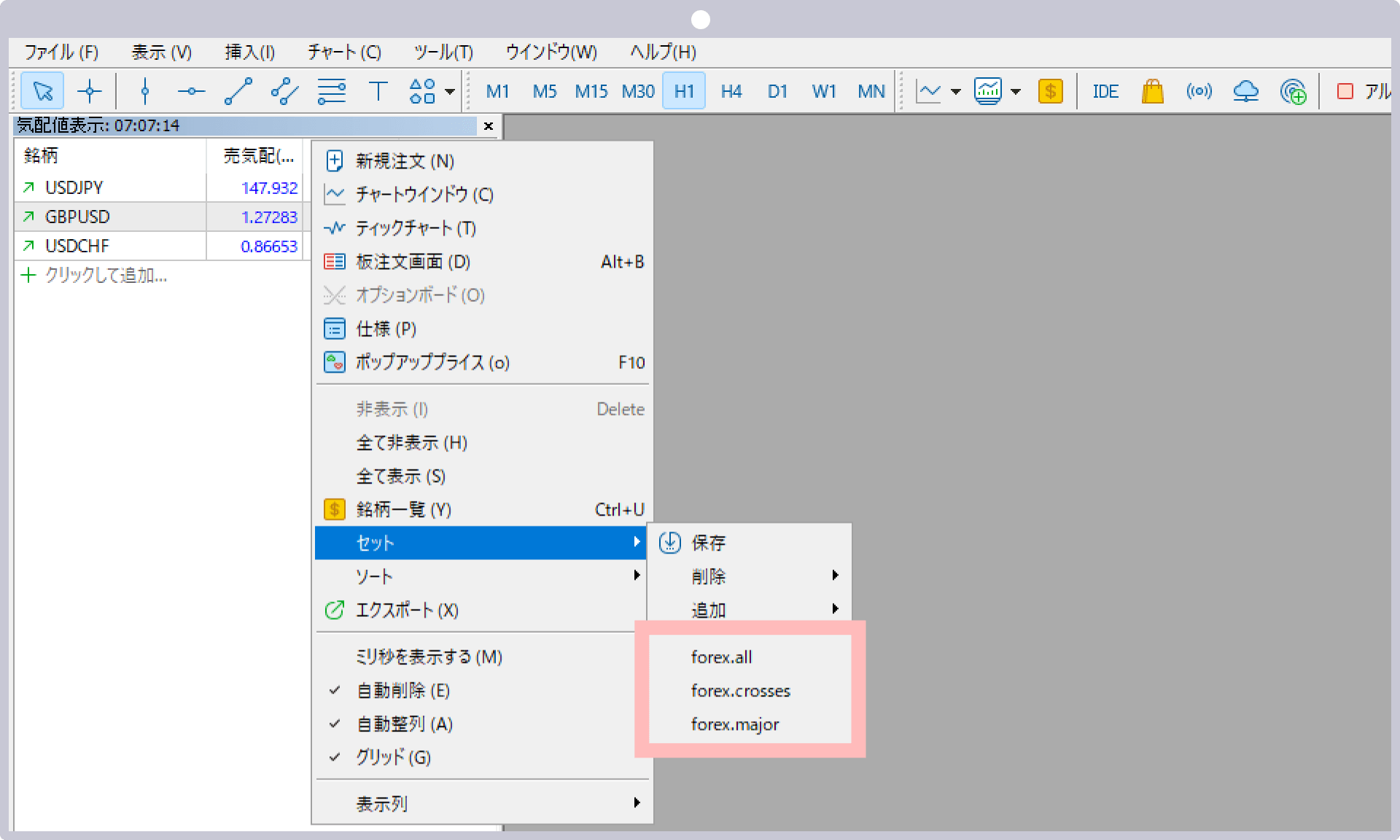The width and height of the screenshot is (1400, 840).
Task: Switch timeframe to W1
Action: pos(824,91)
